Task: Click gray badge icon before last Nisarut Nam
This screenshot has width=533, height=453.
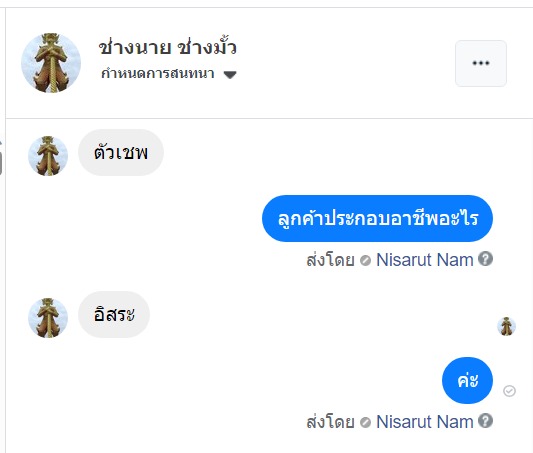Action: pos(365,422)
